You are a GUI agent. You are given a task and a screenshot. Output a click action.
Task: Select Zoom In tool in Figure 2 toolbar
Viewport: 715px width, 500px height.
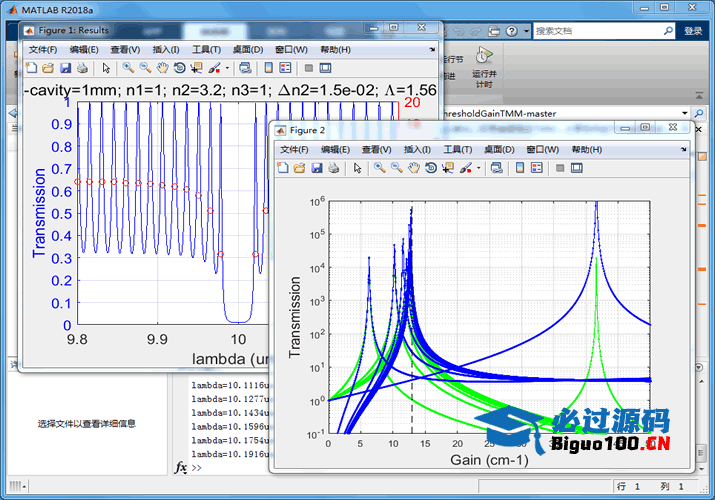[x=379, y=168]
